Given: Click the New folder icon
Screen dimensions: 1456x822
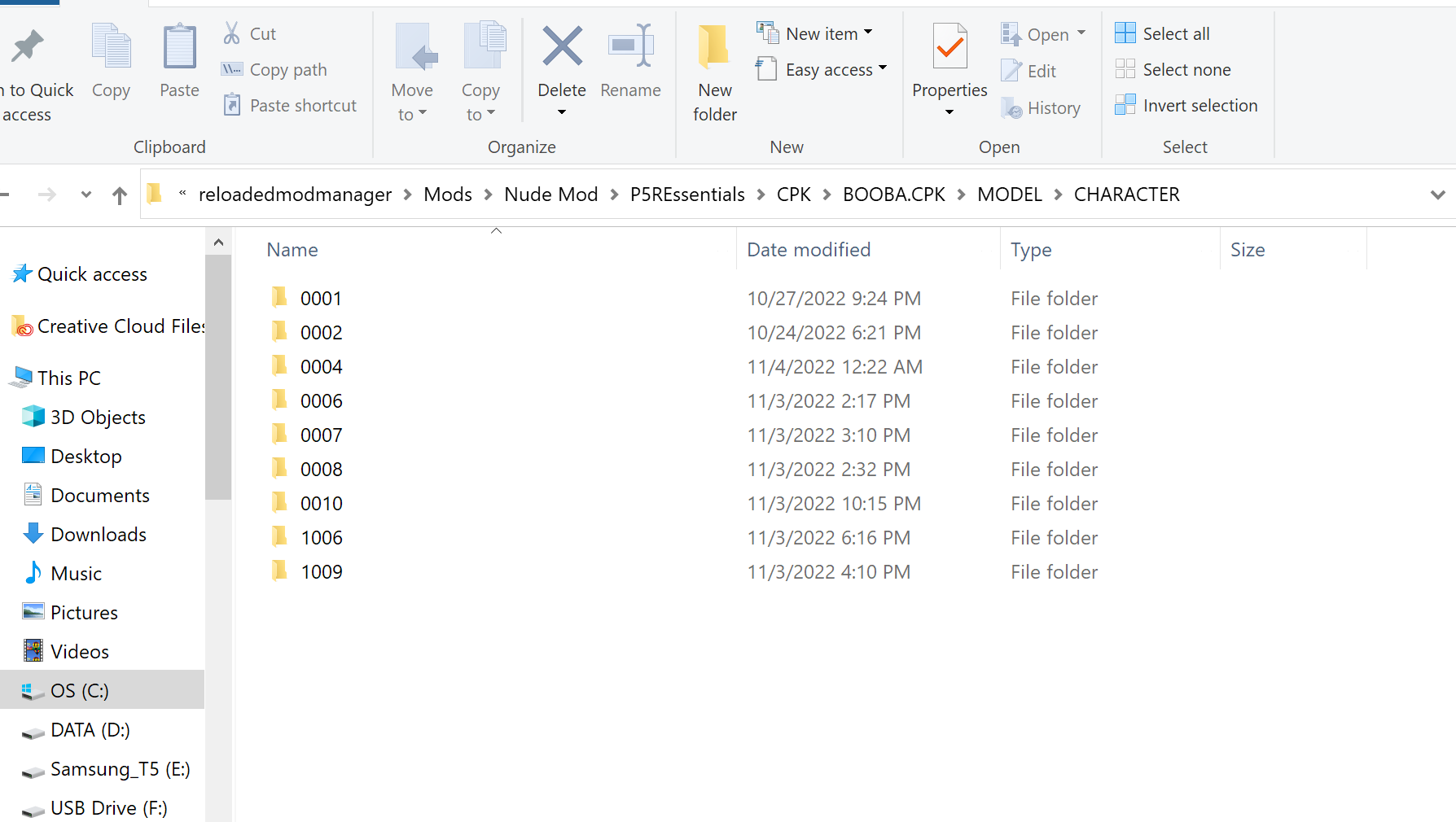Looking at the screenshot, I should pyautogui.click(x=714, y=46).
